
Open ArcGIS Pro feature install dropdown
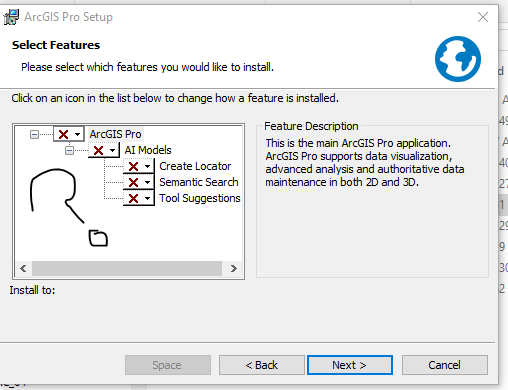[x=69, y=134]
